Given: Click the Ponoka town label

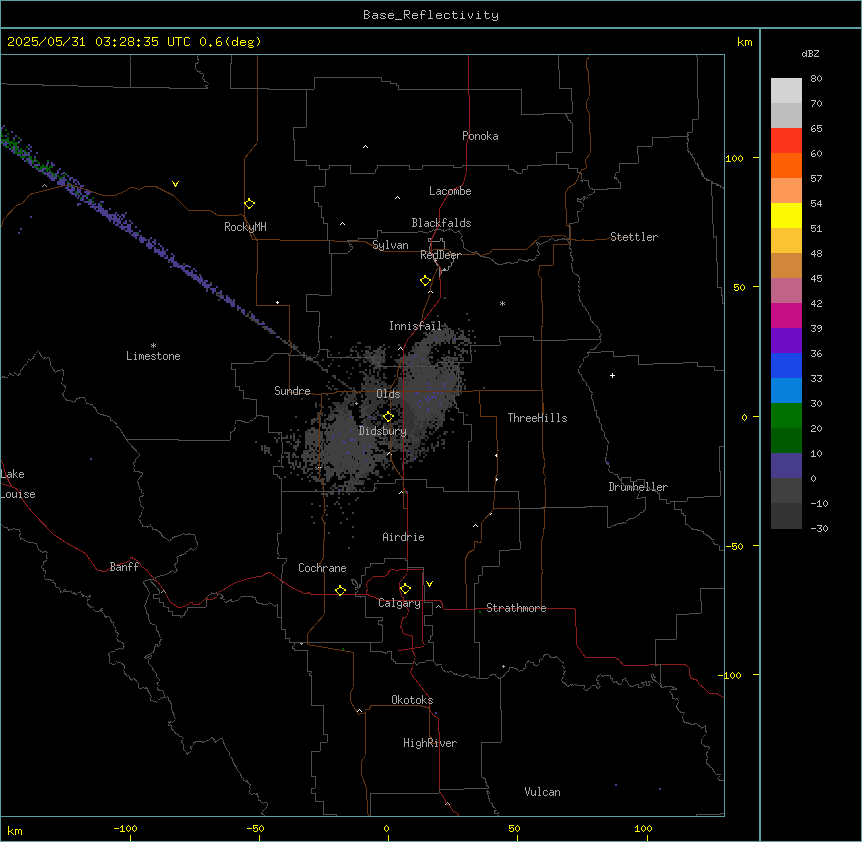Looking at the screenshot, I should (x=480, y=136).
